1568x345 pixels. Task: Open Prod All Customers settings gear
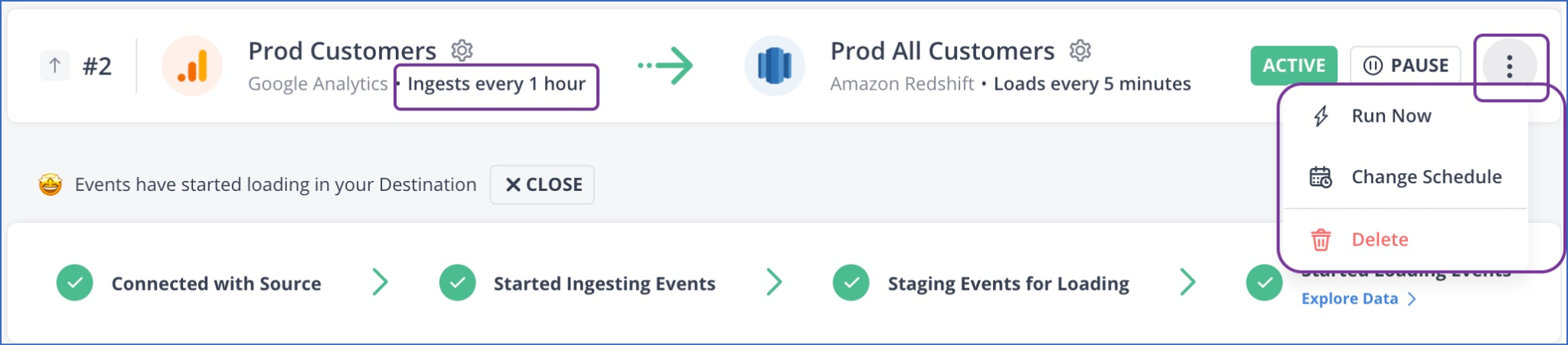[x=1080, y=51]
